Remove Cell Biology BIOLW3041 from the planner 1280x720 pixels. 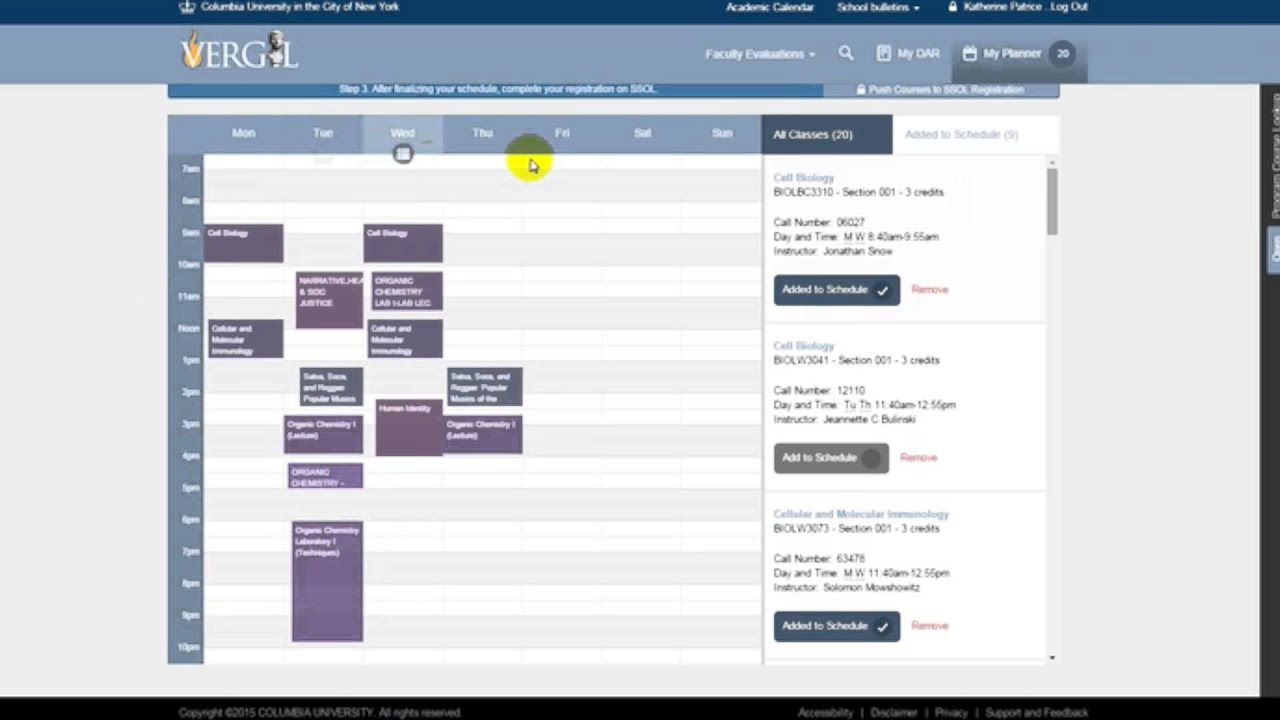[x=918, y=458]
